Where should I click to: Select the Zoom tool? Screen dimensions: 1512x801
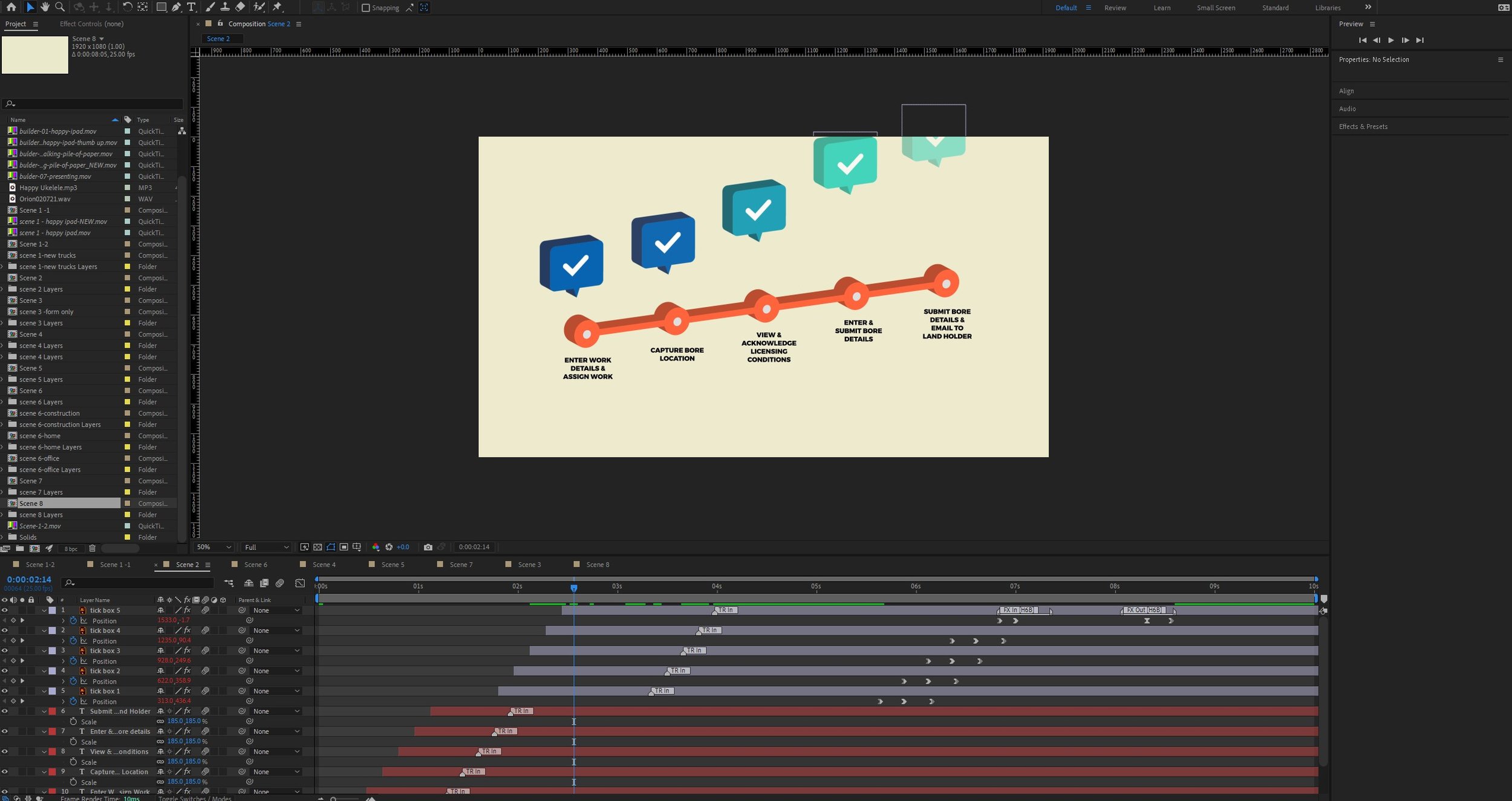(x=60, y=7)
